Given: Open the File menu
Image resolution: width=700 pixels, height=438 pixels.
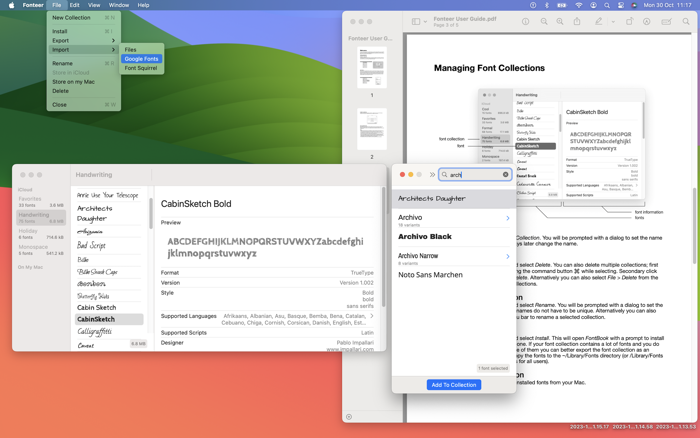Looking at the screenshot, I should pyautogui.click(x=56, y=5).
